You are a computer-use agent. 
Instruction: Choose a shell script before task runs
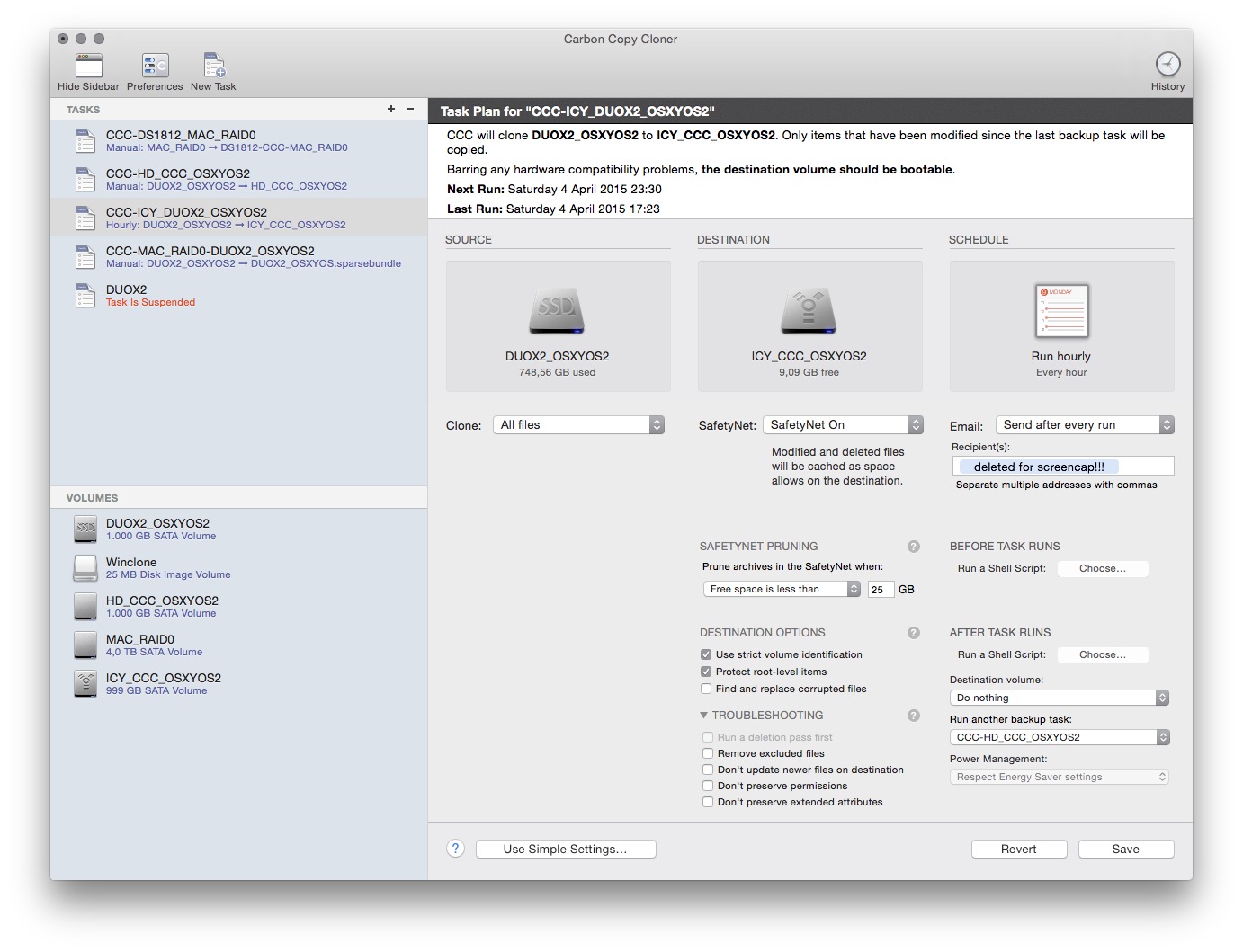1103,568
